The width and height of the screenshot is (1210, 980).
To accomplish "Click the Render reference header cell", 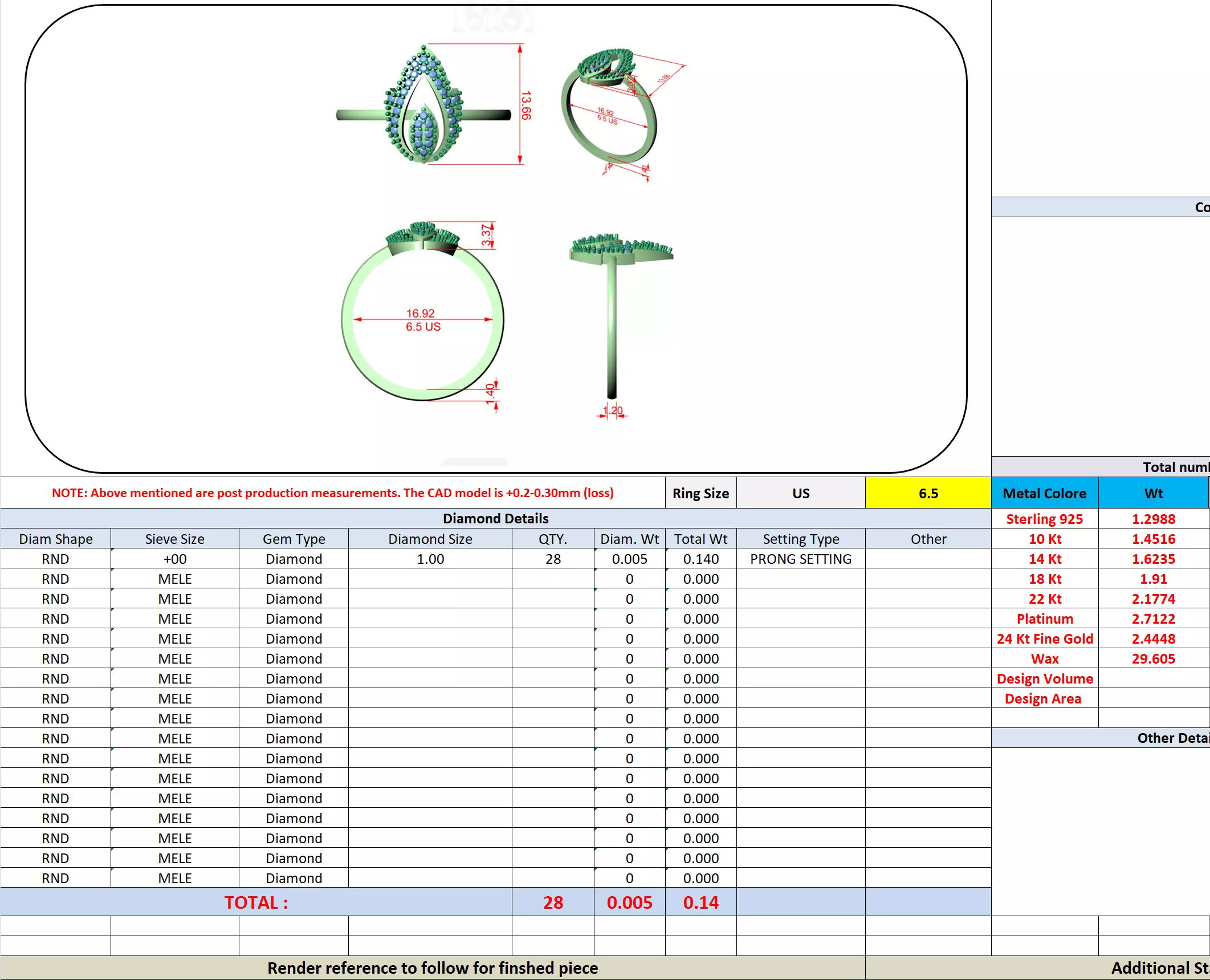I will 432,967.
